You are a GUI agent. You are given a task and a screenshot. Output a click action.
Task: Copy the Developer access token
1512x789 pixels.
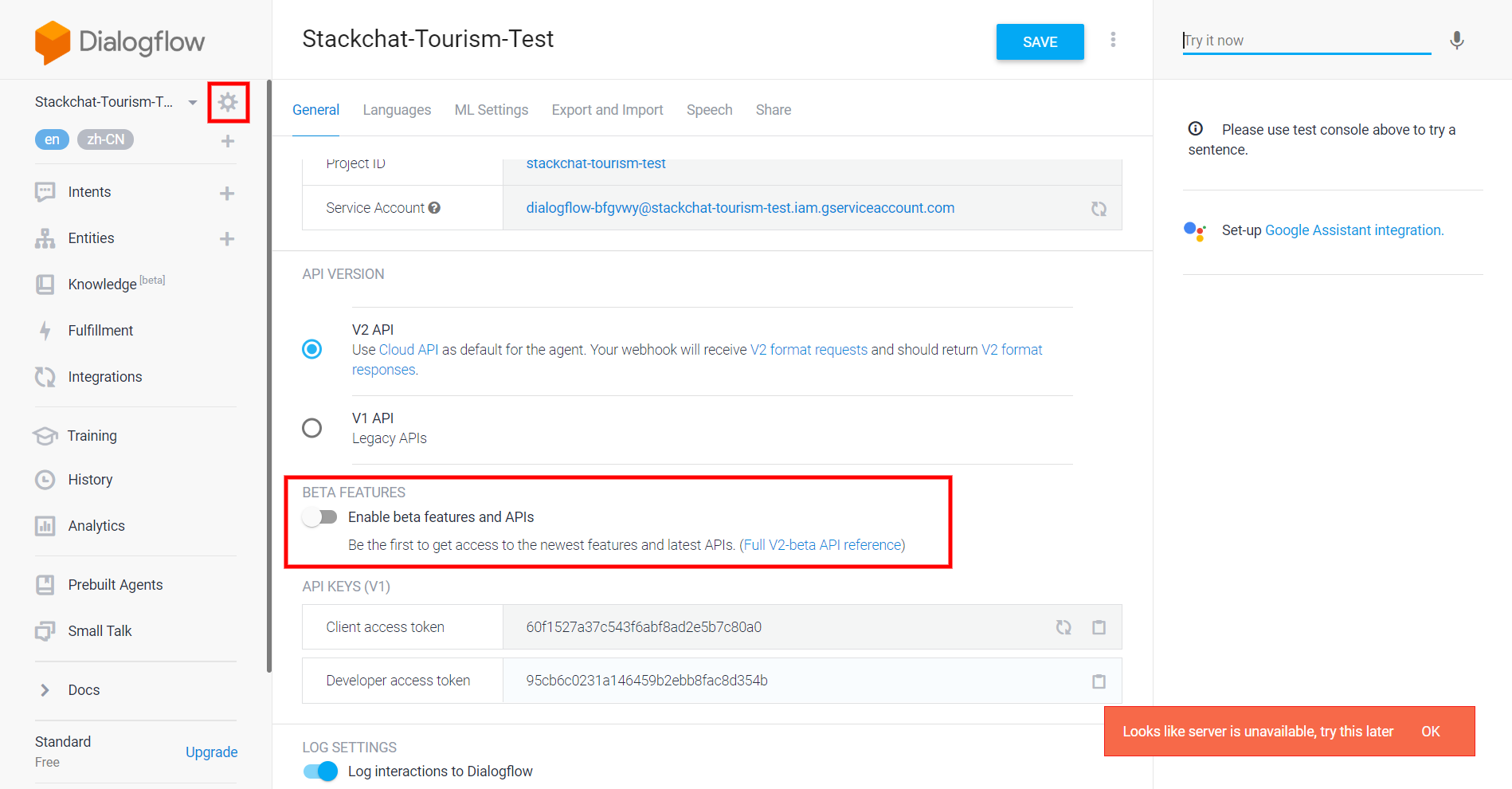pyautogui.click(x=1099, y=681)
